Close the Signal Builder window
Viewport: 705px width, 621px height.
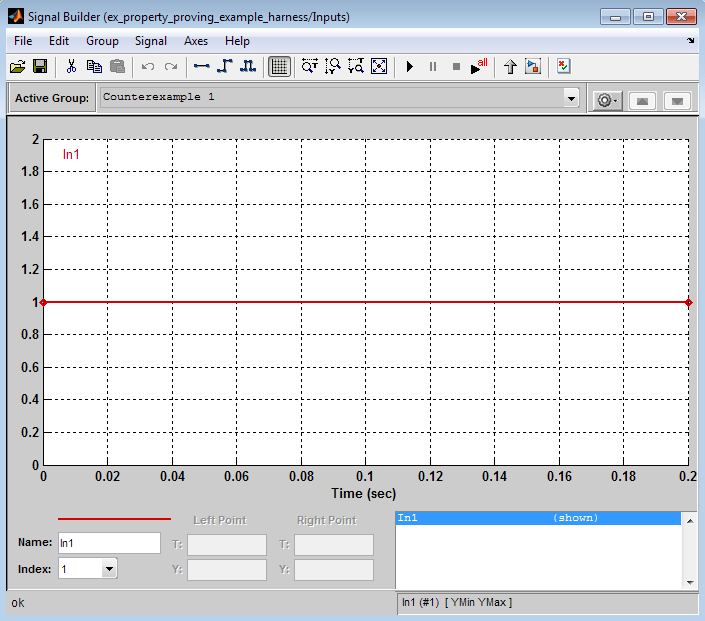[682, 17]
